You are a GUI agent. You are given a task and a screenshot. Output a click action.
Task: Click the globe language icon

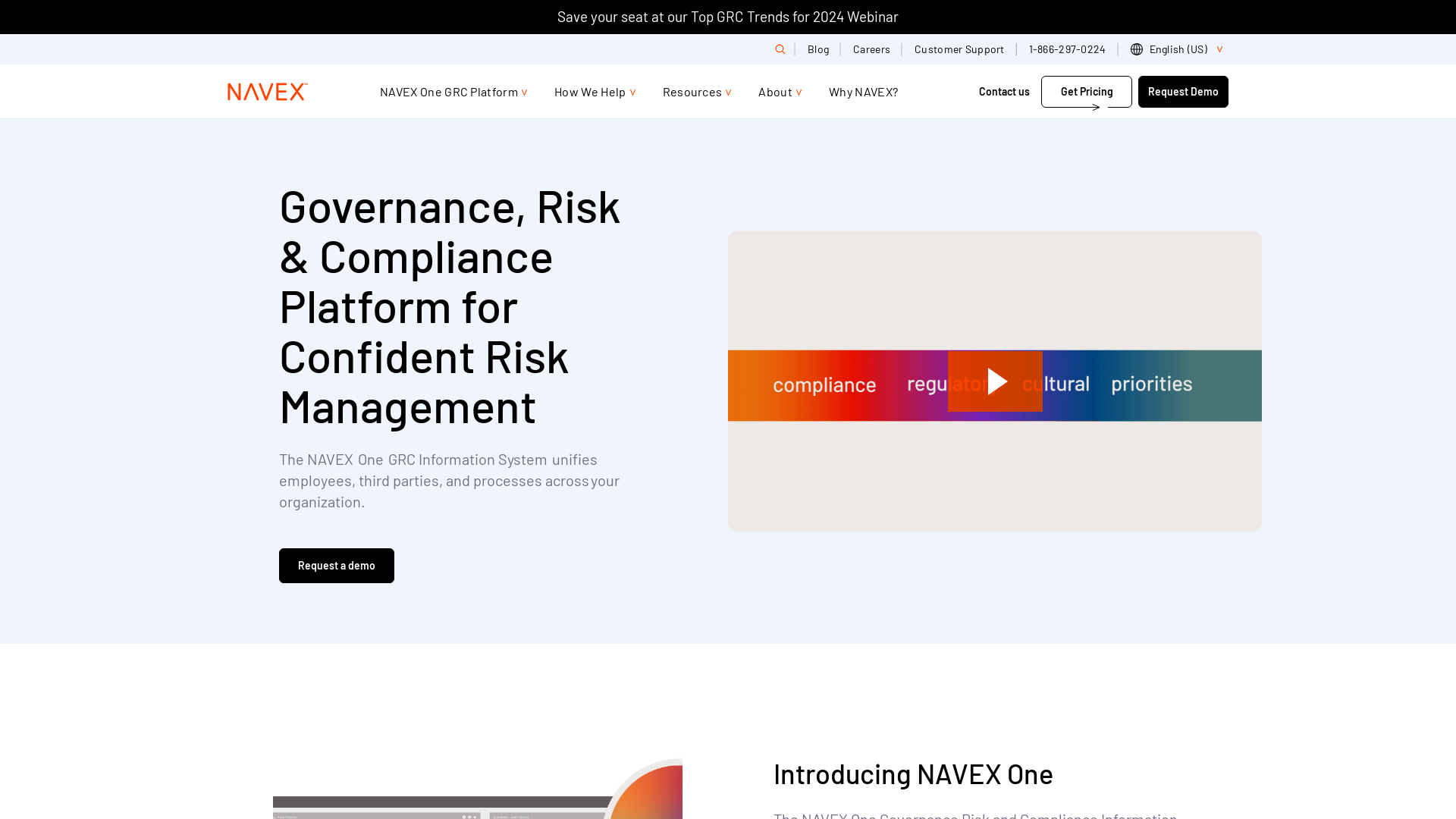coord(1137,49)
